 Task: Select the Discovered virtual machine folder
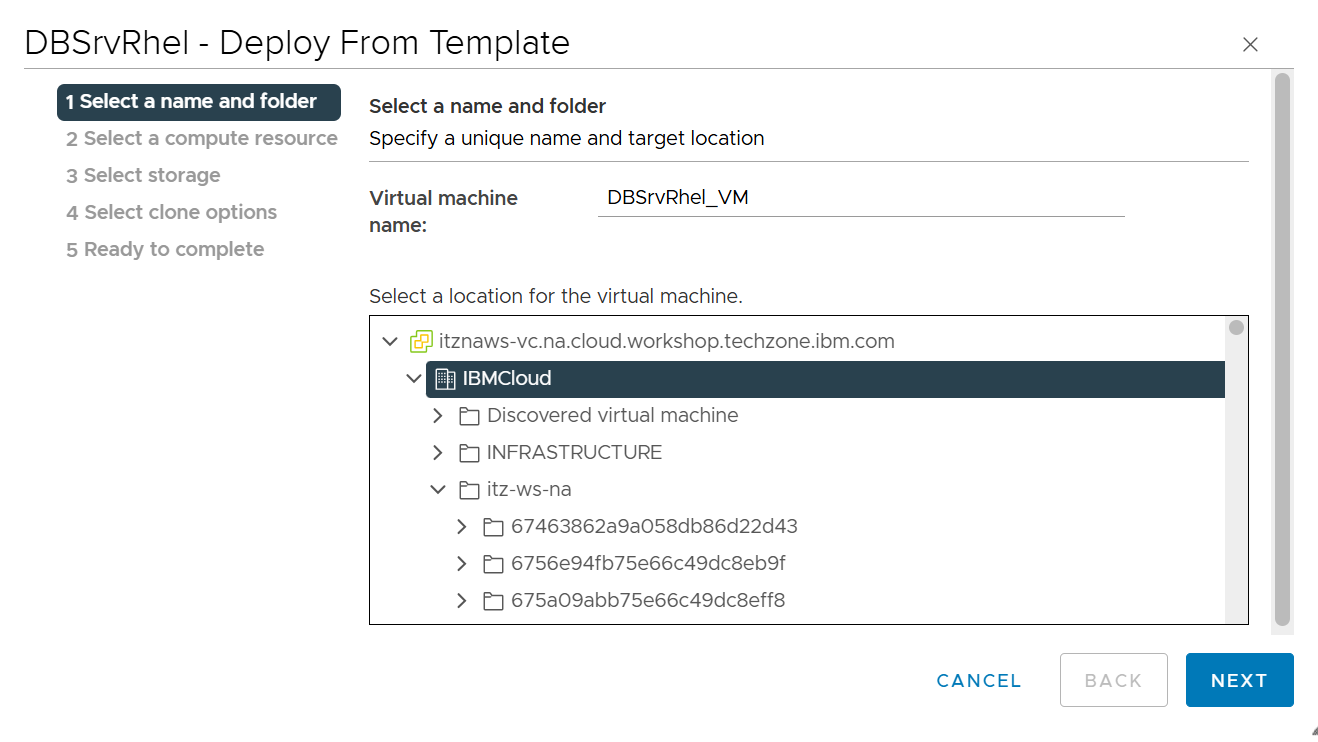click(611, 415)
